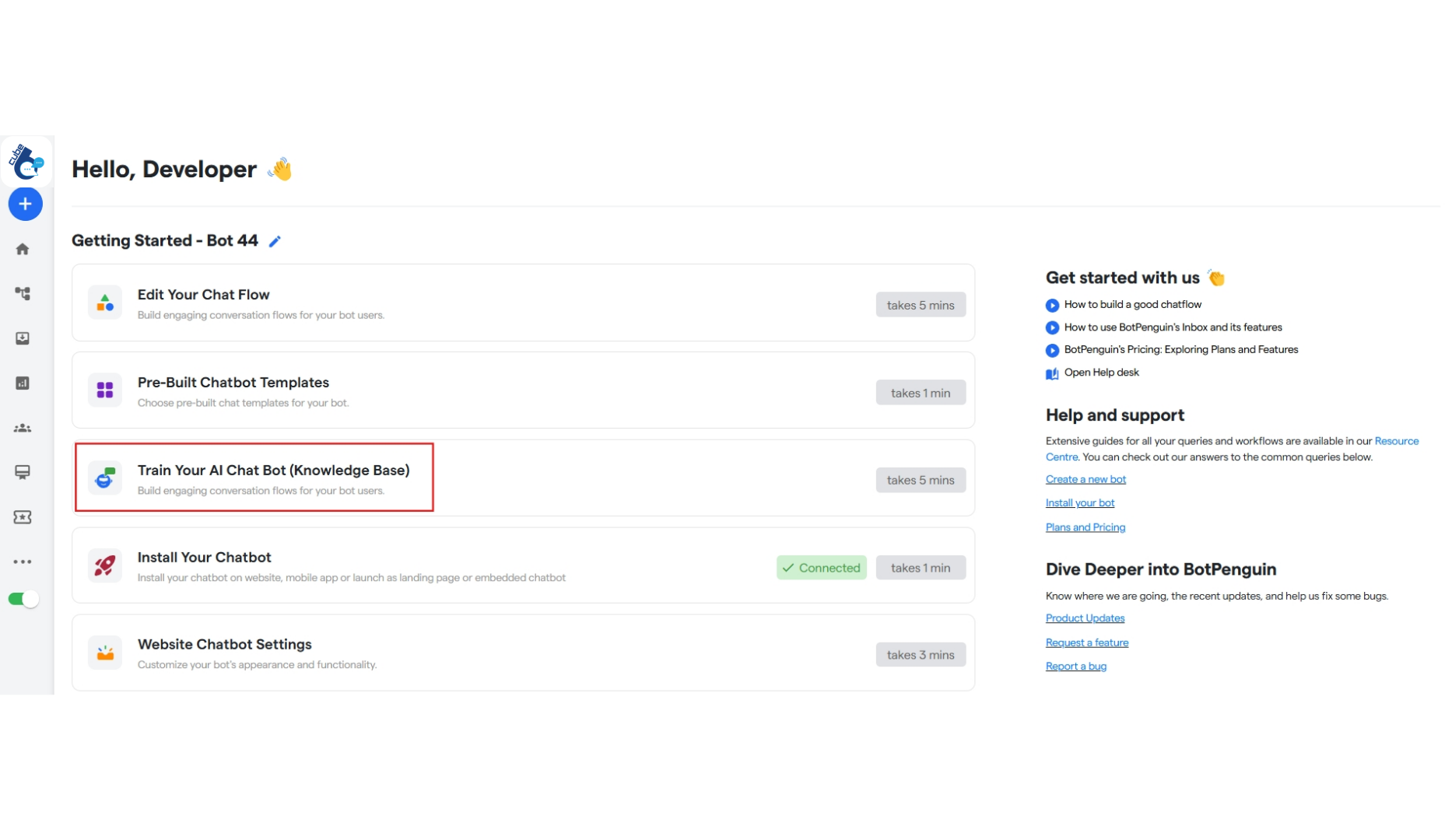
Task: Open the analytics chart sidebar icon
Action: point(23,383)
